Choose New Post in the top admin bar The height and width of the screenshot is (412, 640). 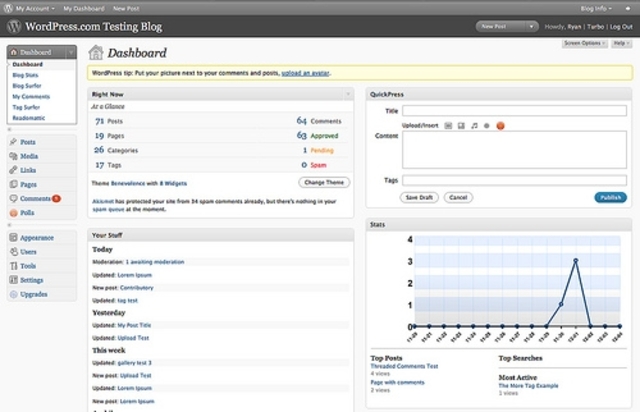[x=126, y=8]
